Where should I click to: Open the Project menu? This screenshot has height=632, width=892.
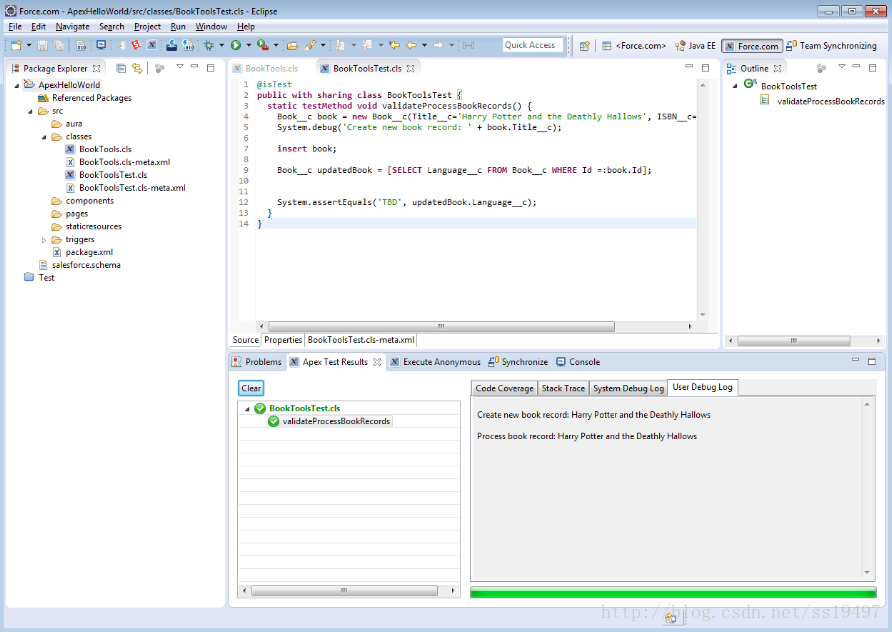click(x=147, y=27)
